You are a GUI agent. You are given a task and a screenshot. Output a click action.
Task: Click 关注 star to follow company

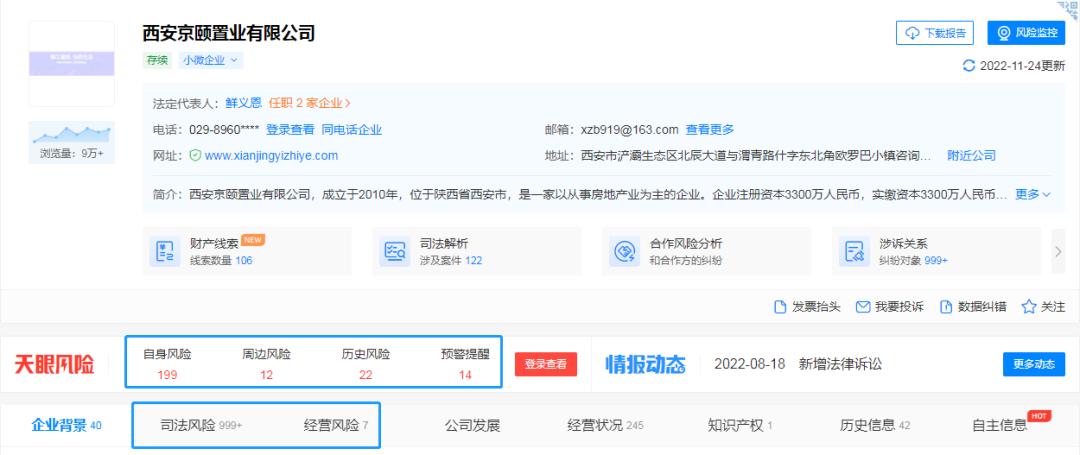tap(1043, 307)
